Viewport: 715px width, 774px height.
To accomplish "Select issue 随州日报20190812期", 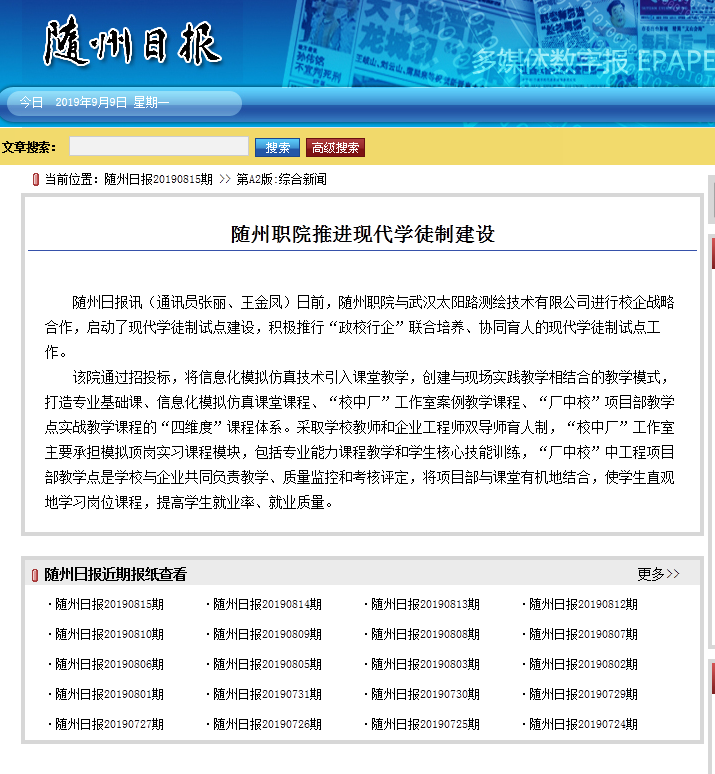I will coord(583,604).
